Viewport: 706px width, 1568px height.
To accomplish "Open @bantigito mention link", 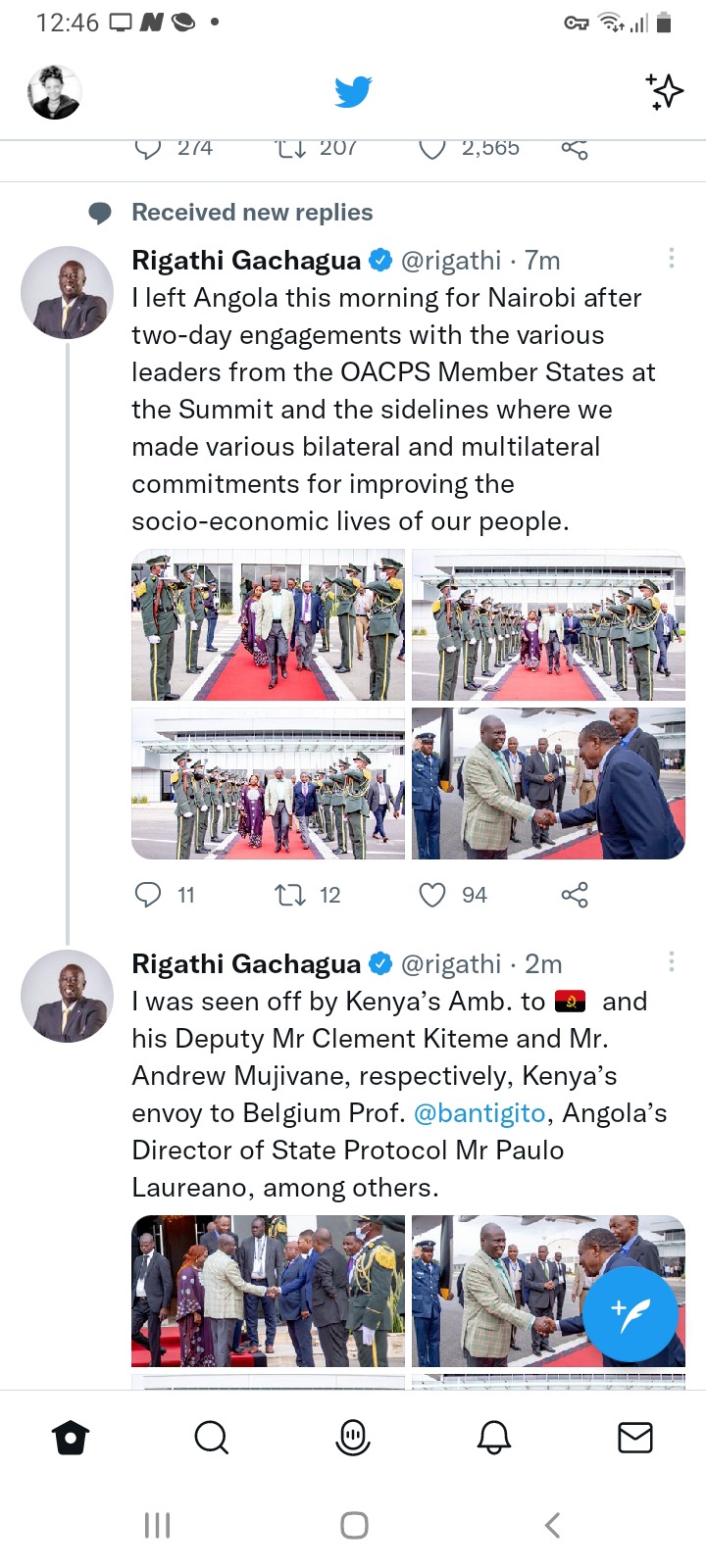I will [x=479, y=1113].
